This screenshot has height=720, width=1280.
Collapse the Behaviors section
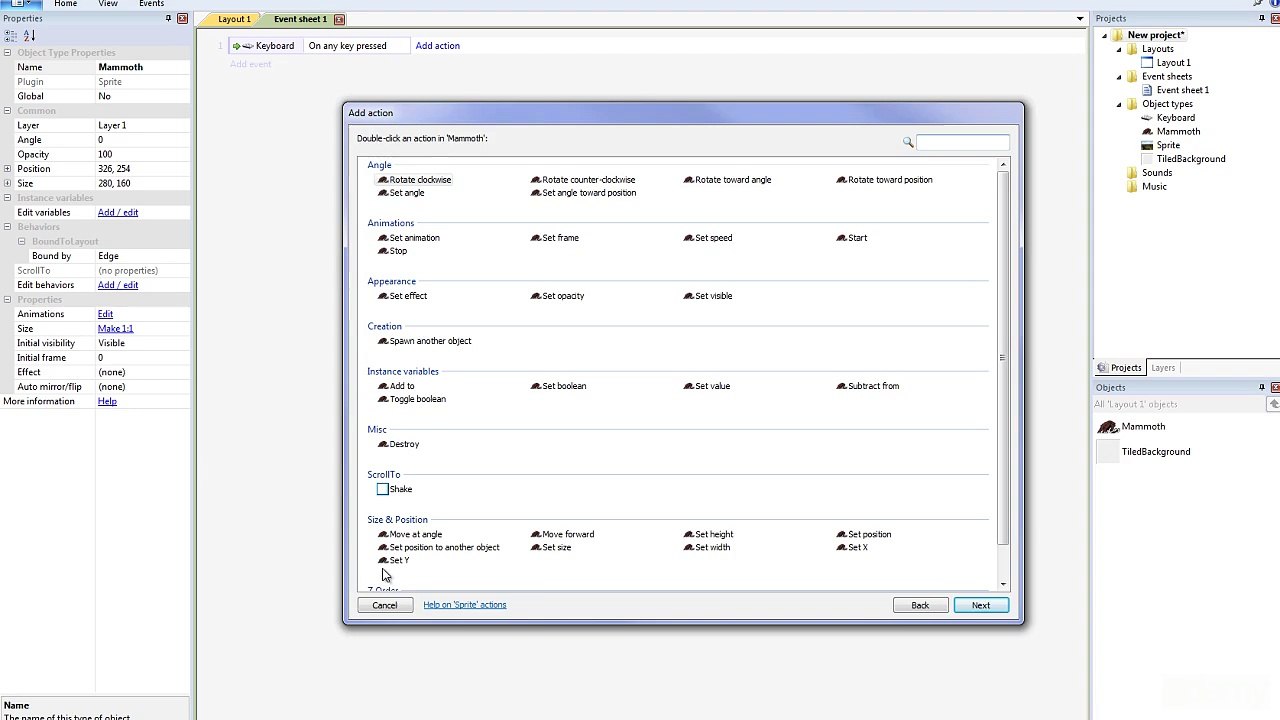point(7,227)
